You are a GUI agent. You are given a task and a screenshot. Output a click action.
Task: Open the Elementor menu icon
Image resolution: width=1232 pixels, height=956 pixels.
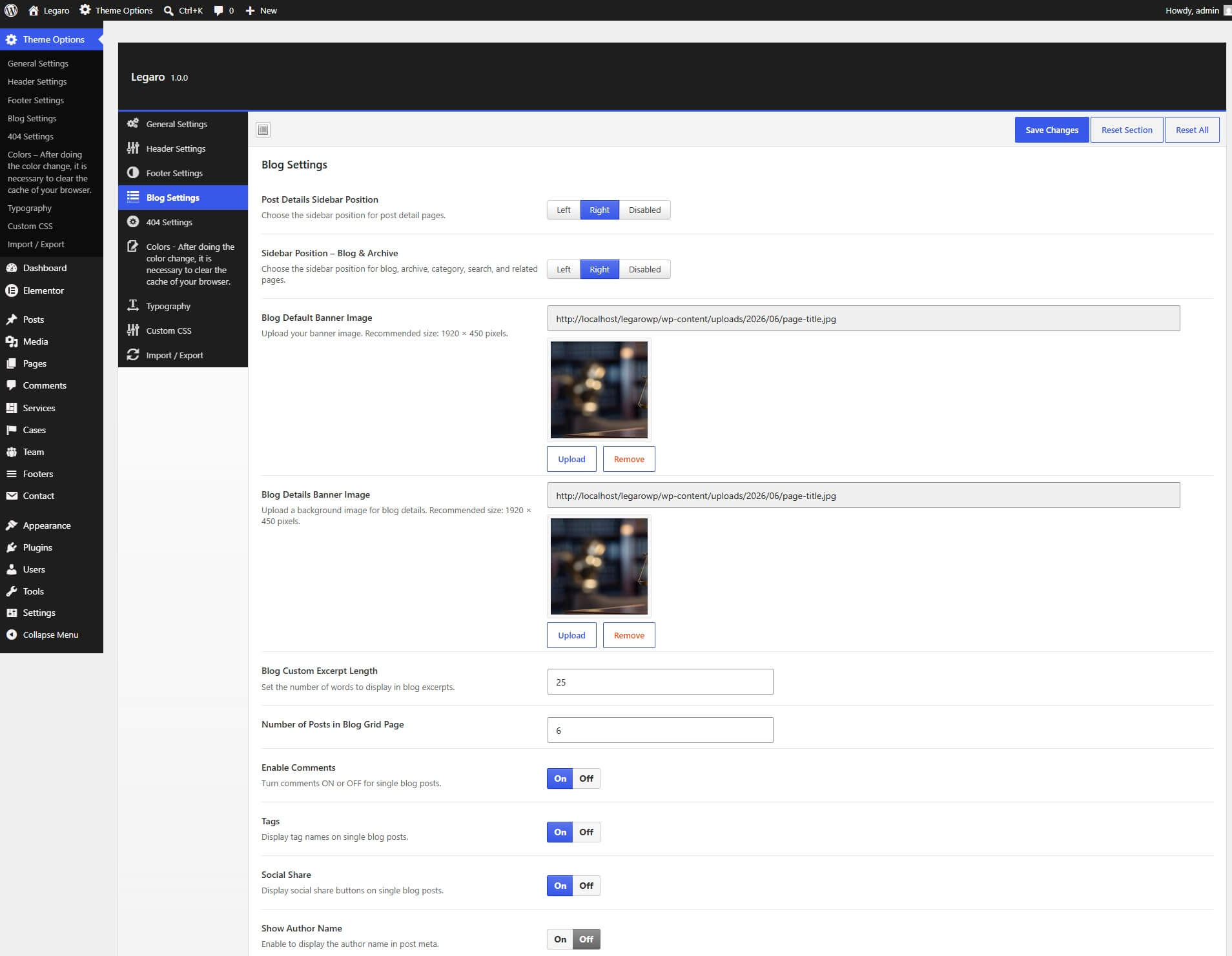point(12,290)
